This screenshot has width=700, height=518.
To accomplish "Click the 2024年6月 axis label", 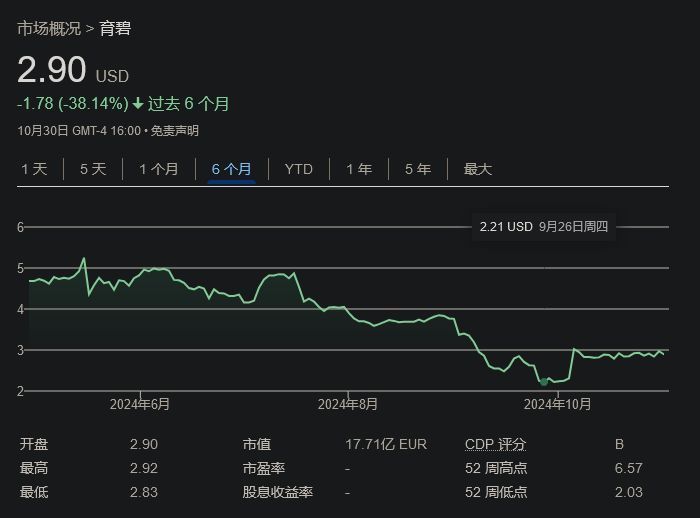I will 140,404.
